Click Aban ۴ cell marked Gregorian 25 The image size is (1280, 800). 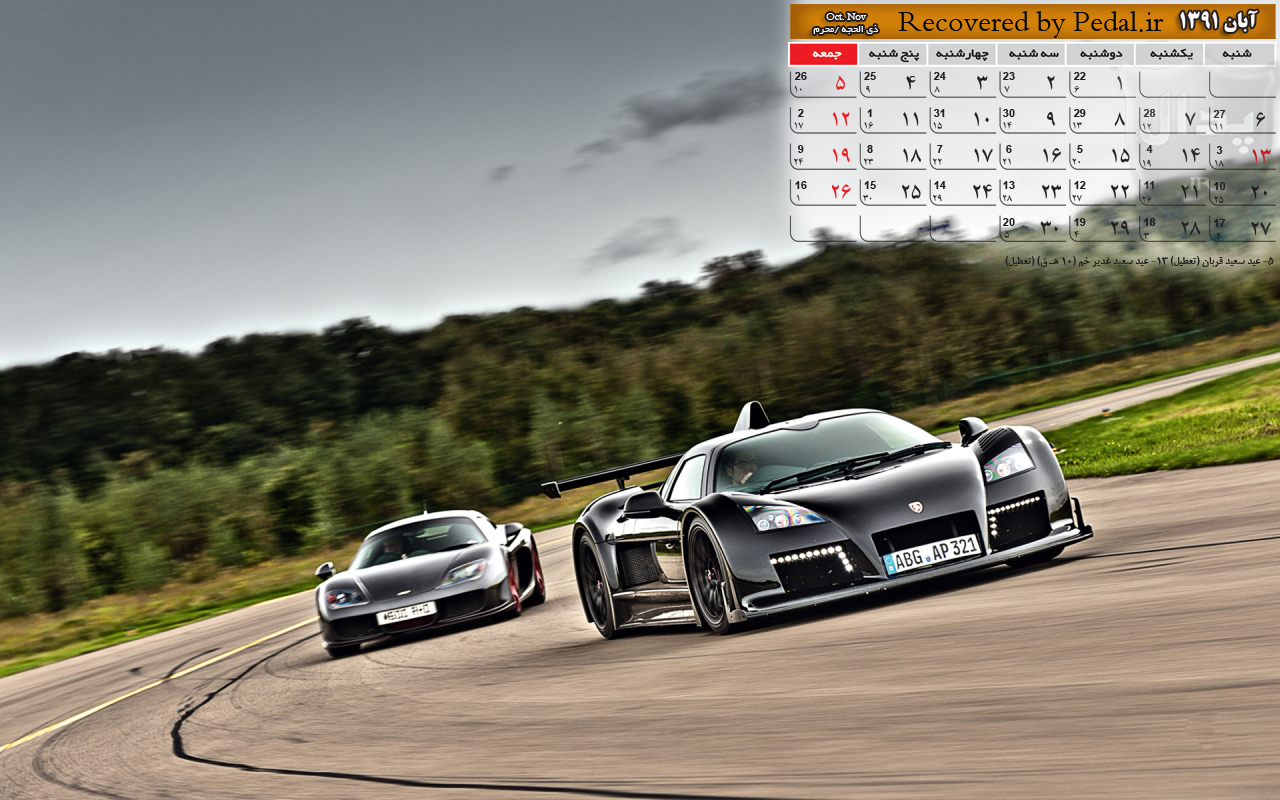(893, 83)
